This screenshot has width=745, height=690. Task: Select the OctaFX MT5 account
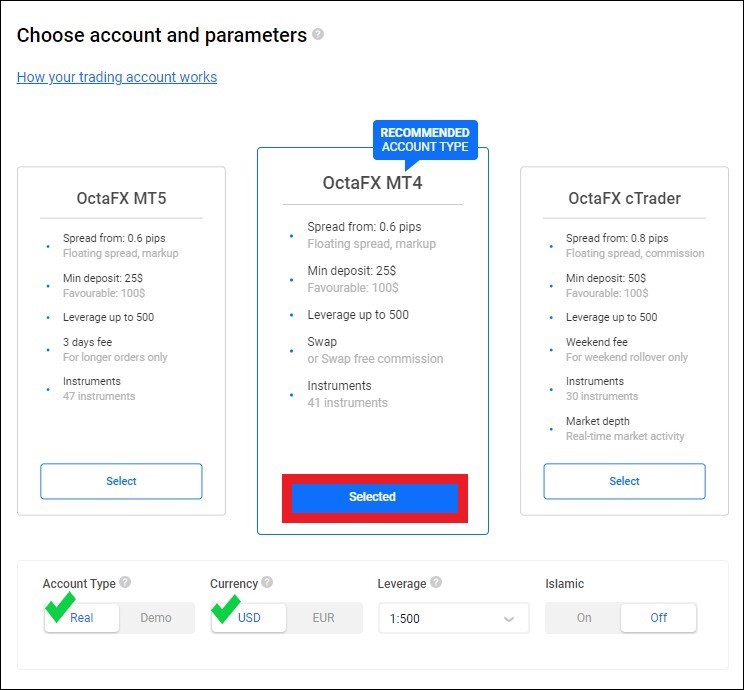[121, 481]
